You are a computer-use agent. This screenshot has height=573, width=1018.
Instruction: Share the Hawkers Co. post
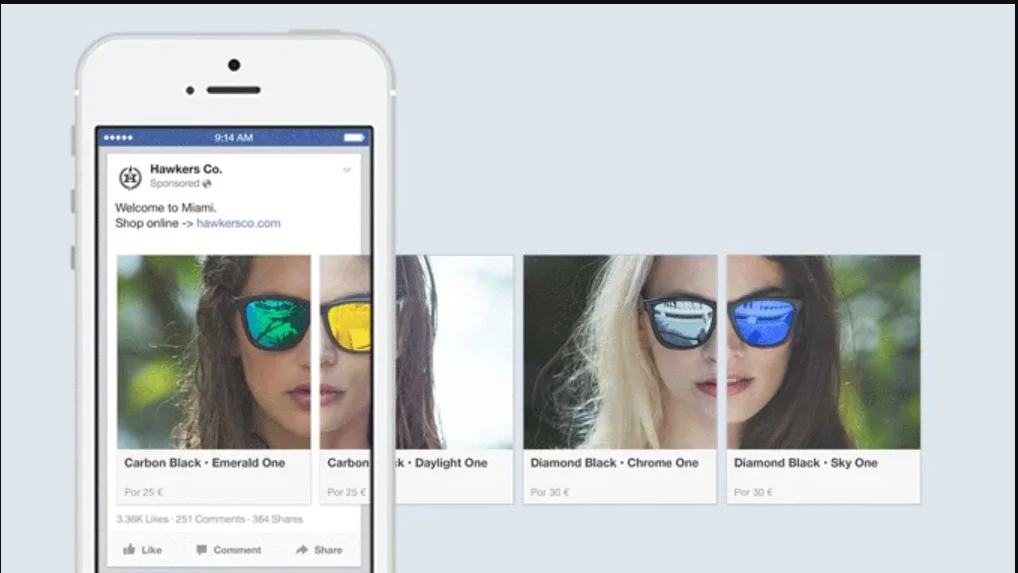tap(319, 550)
